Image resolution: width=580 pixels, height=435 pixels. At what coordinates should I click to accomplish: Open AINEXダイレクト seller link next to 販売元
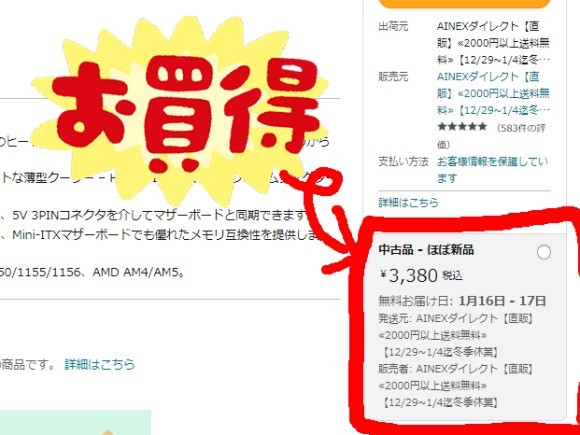pos(493,93)
